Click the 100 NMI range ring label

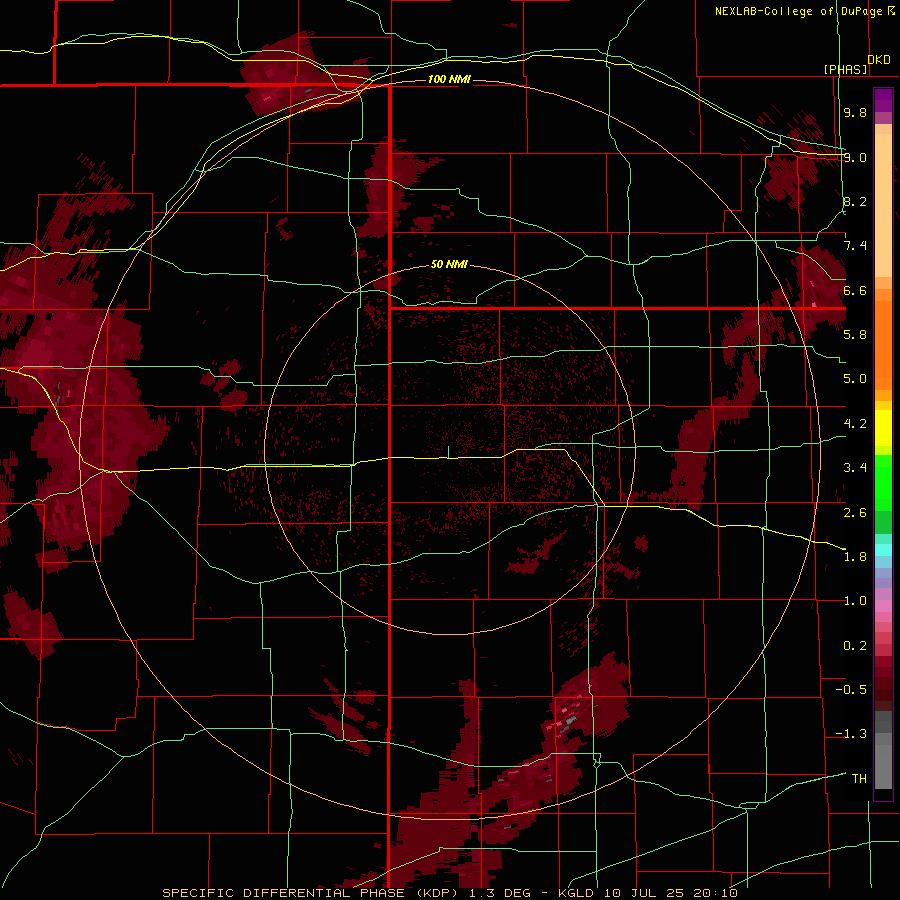tap(449, 79)
